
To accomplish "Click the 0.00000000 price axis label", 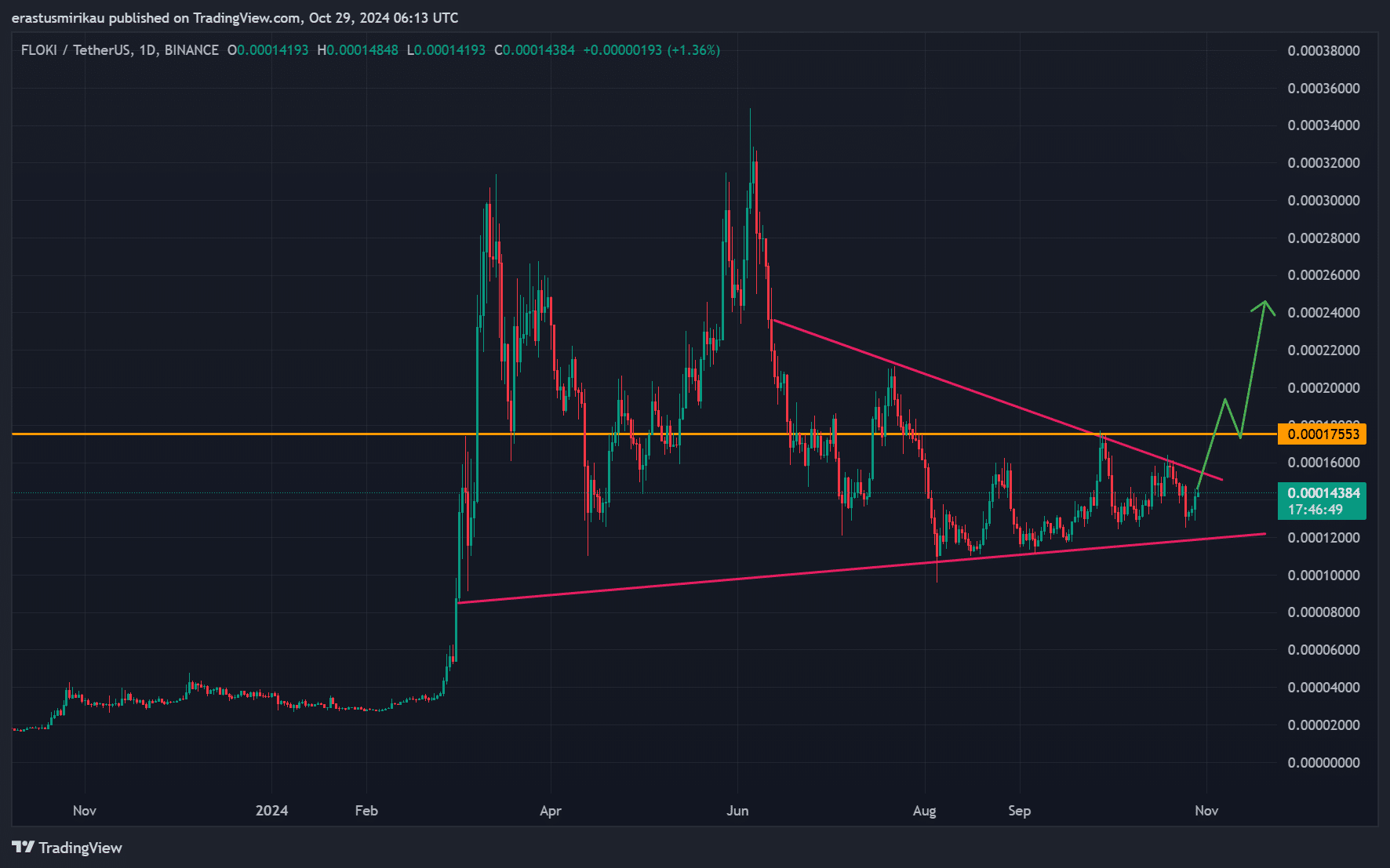I will coord(1323,763).
